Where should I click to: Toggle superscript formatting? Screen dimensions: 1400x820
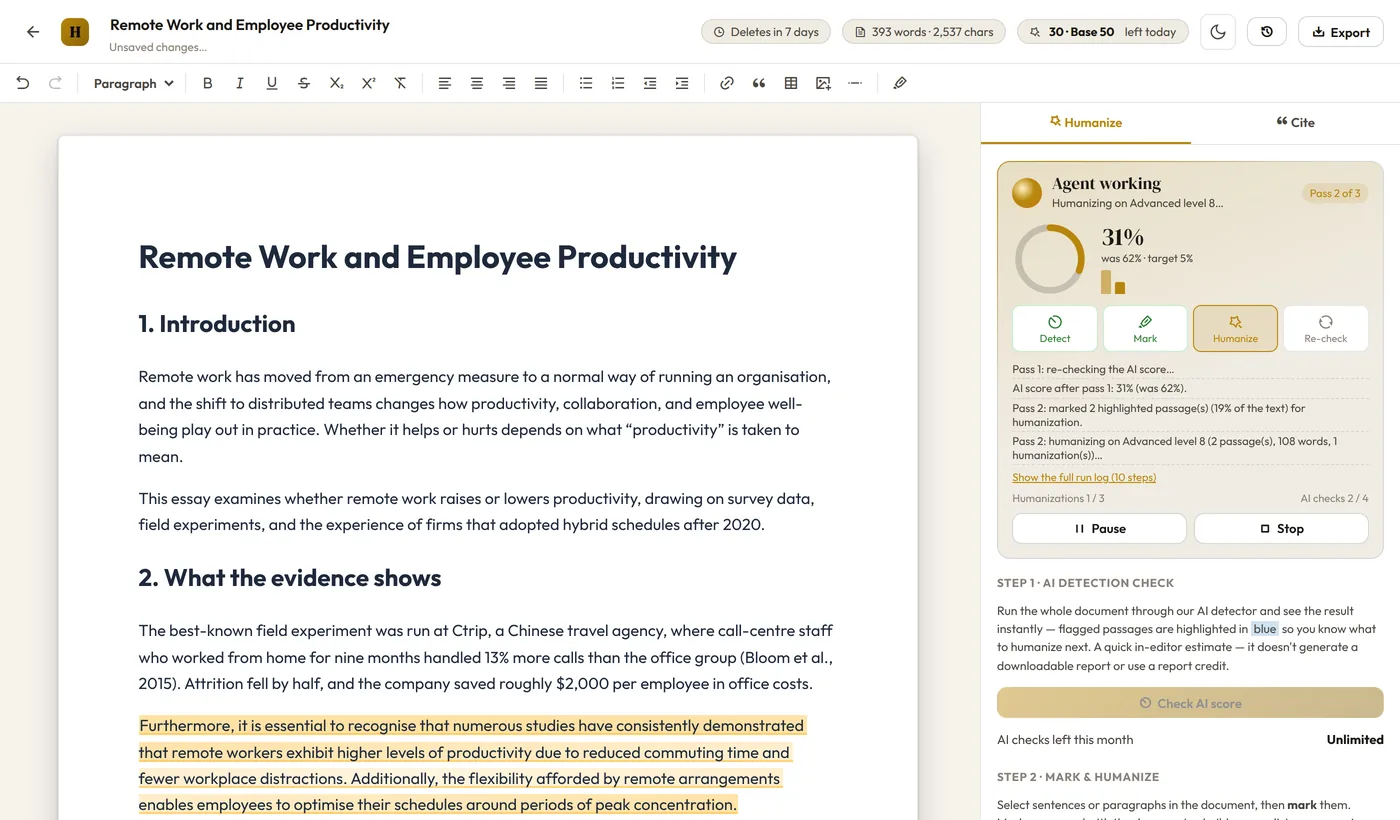click(368, 83)
